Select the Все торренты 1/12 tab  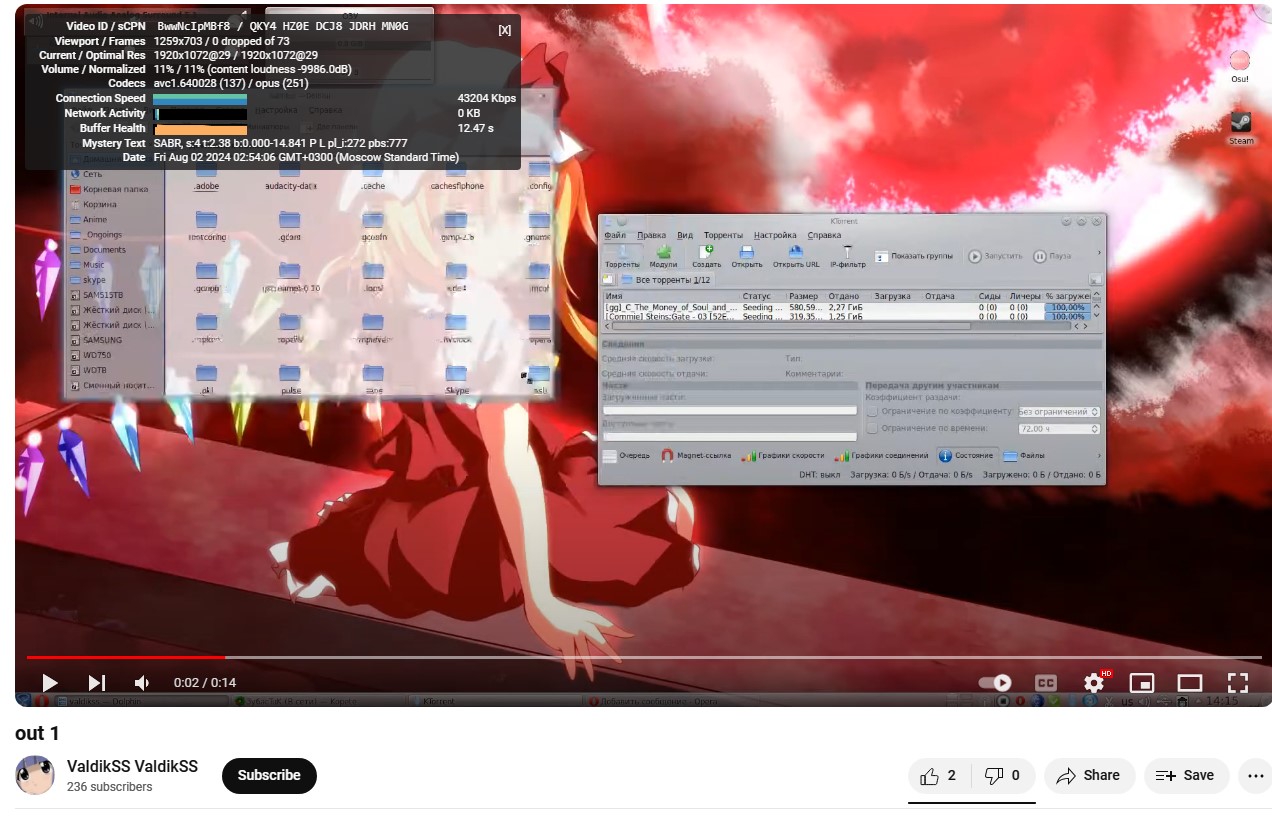[667, 280]
